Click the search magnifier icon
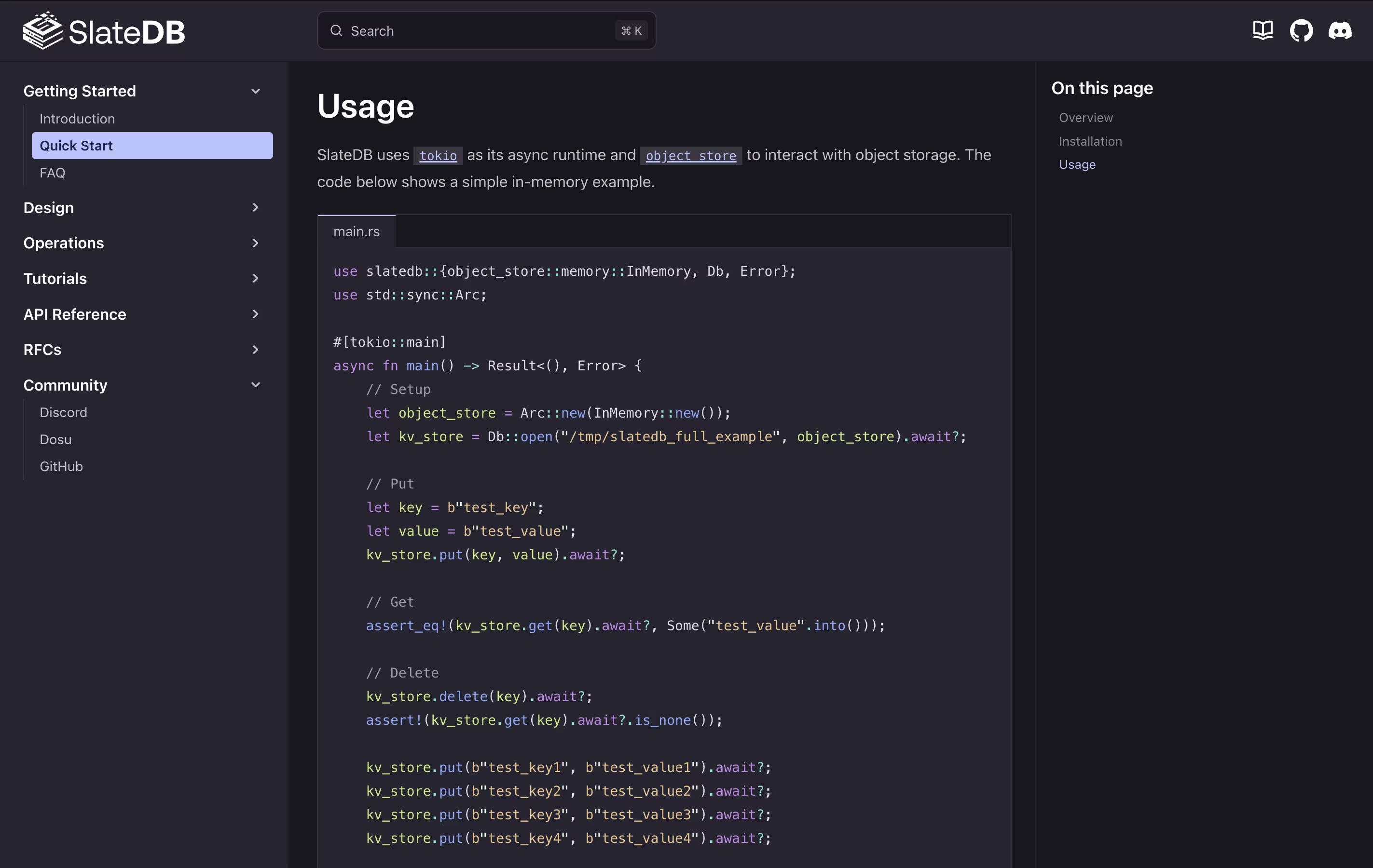This screenshot has width=1373, height=868. (x=336, y=31)
